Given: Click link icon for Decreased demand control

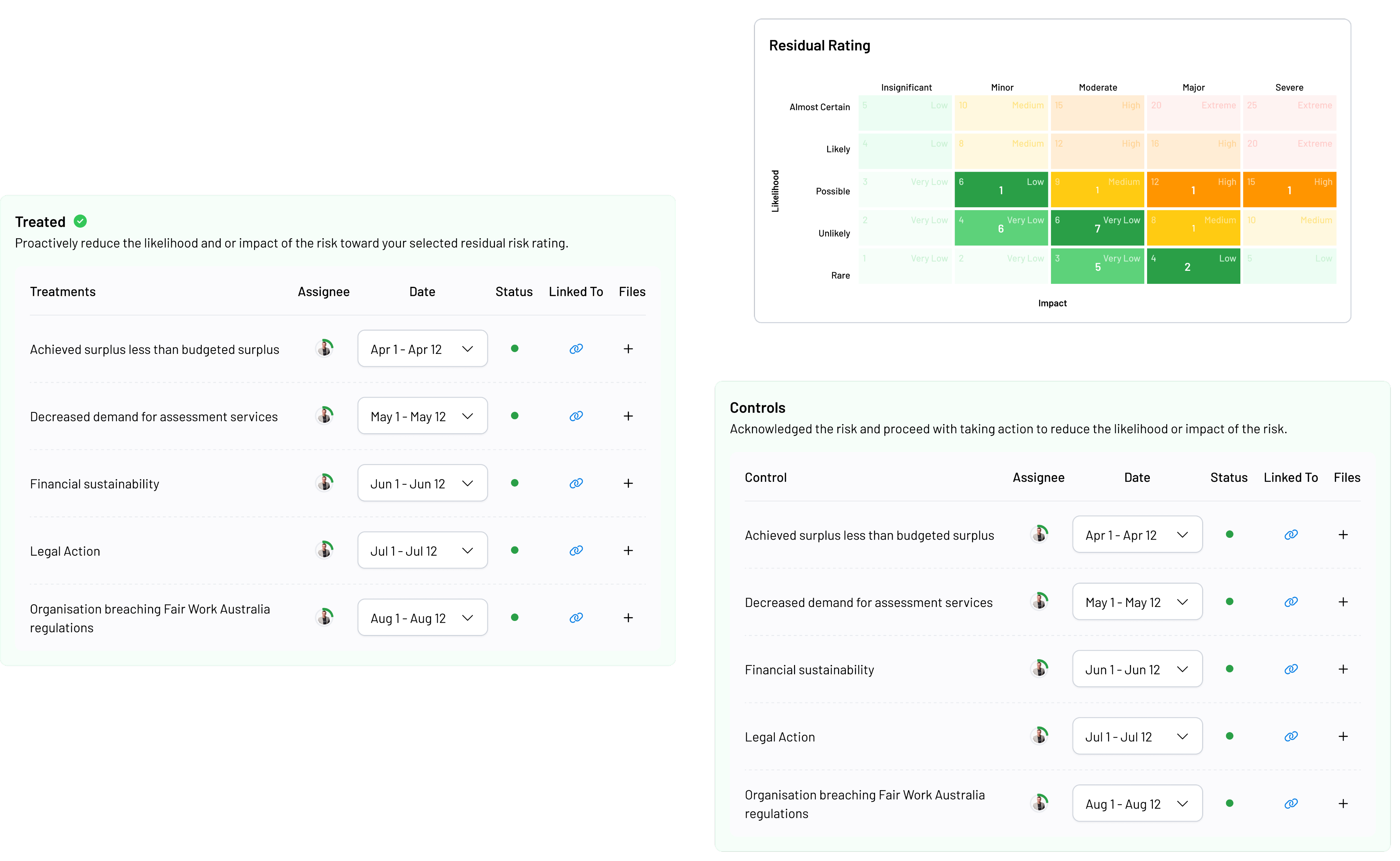Looking at the screenshot, I should point(1291,602).
